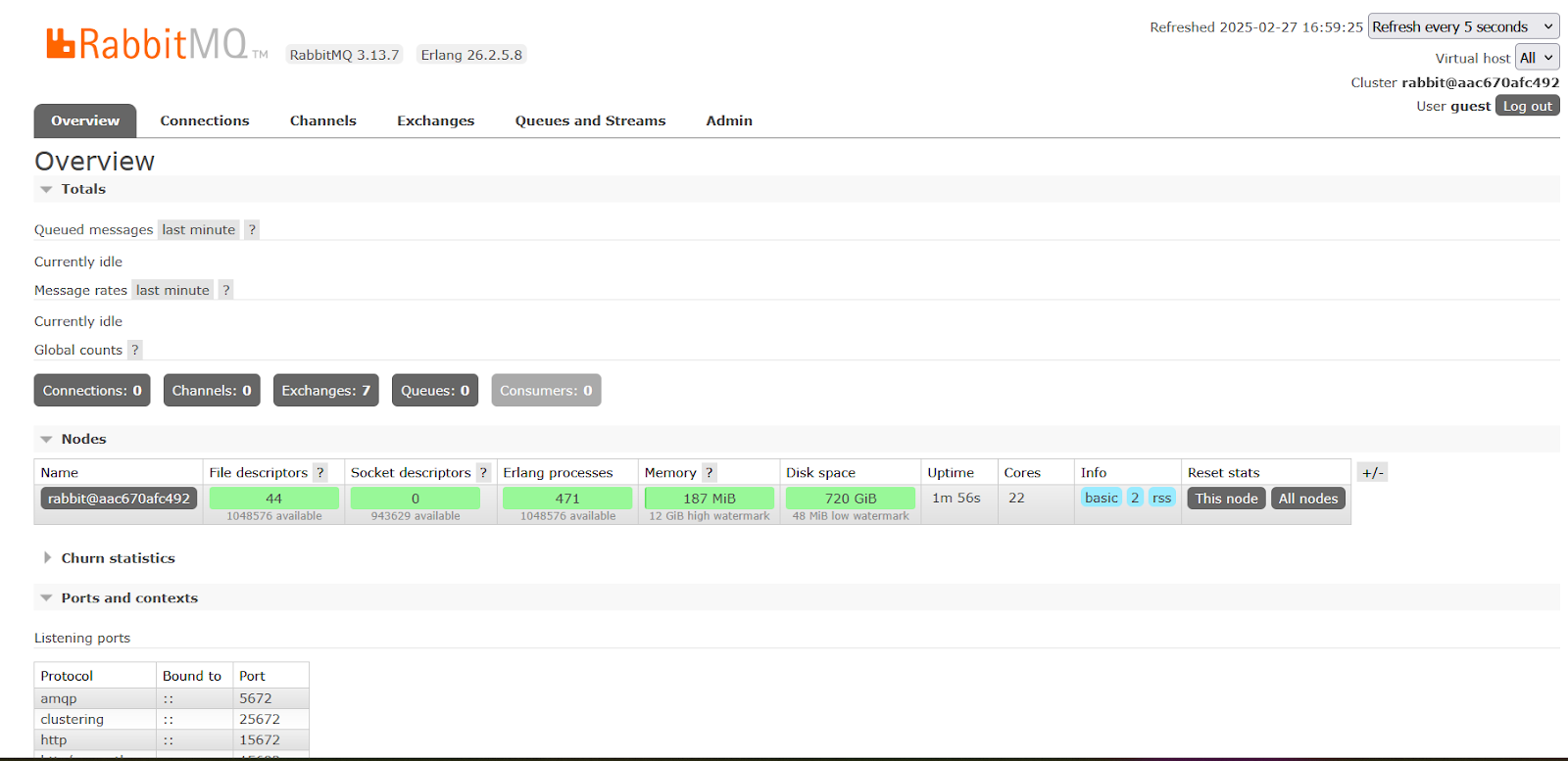
Task: Click the Listening ports heading
Action: (x=82, y=638)
